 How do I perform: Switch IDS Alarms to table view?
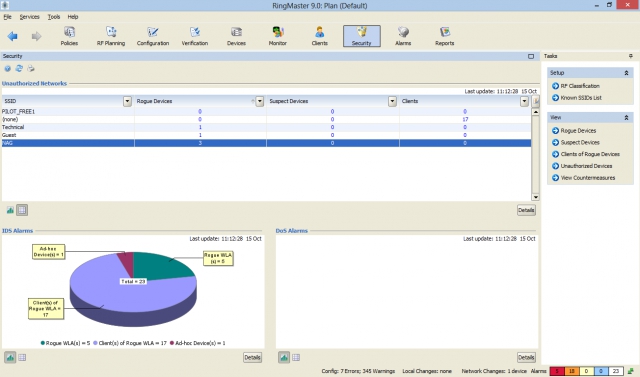(22, 357)
